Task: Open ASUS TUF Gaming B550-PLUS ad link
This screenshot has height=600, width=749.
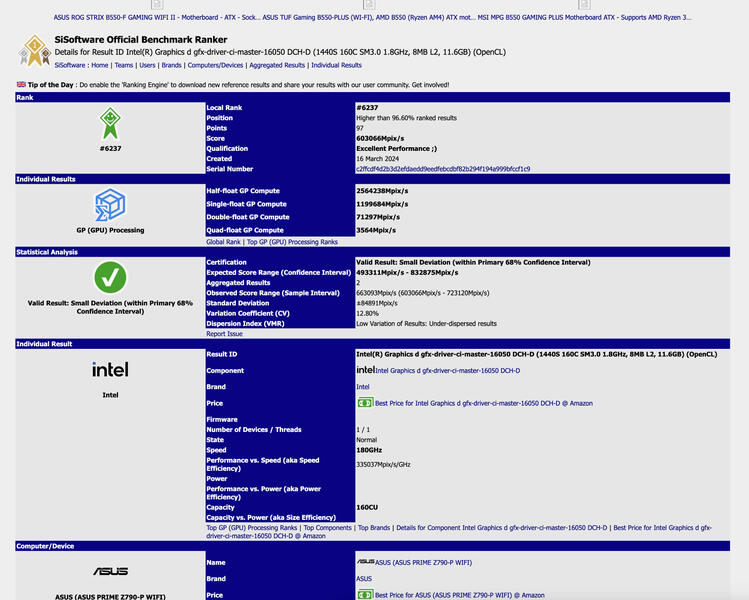Action: pos(369,17)
